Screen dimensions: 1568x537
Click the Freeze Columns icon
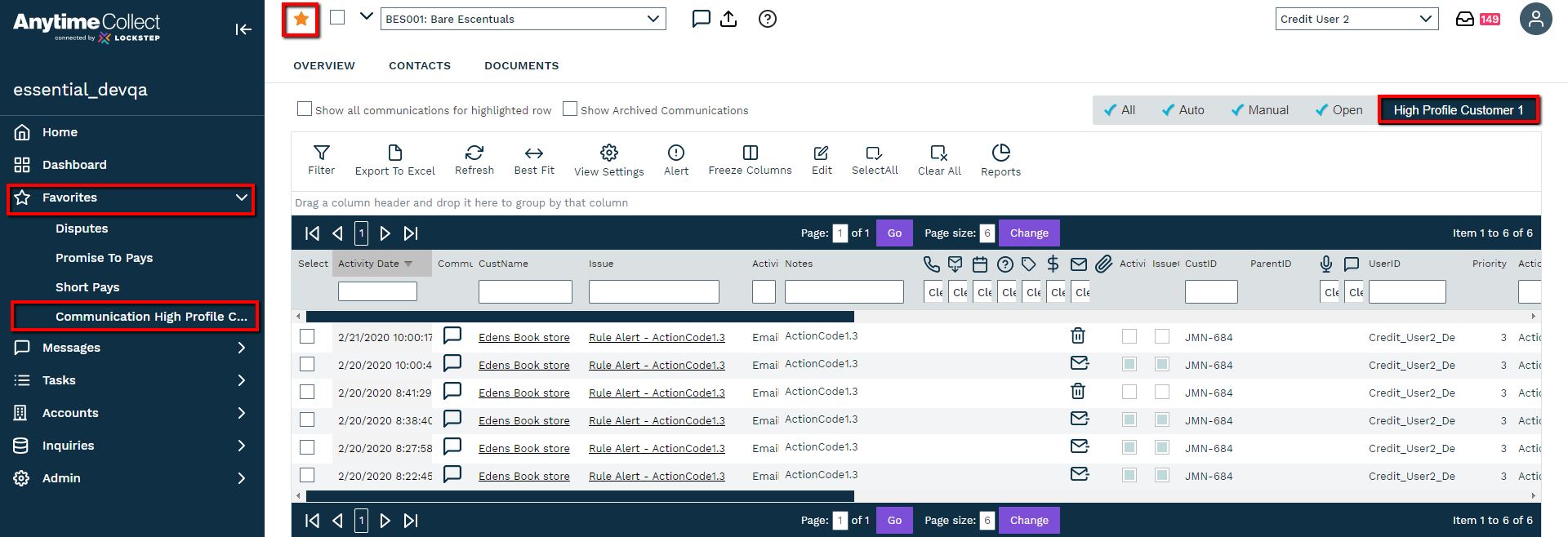(x=750, y=159)
